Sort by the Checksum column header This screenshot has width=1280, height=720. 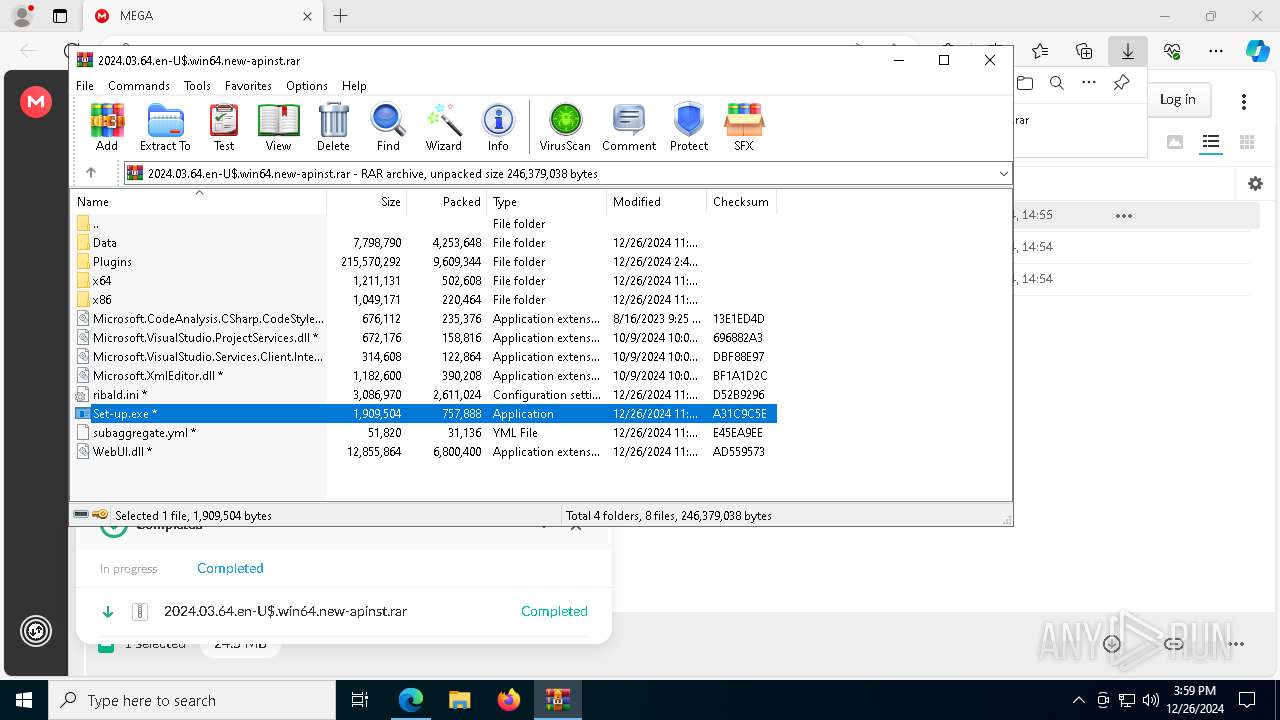pyautogui.click(x=741, y=201)
